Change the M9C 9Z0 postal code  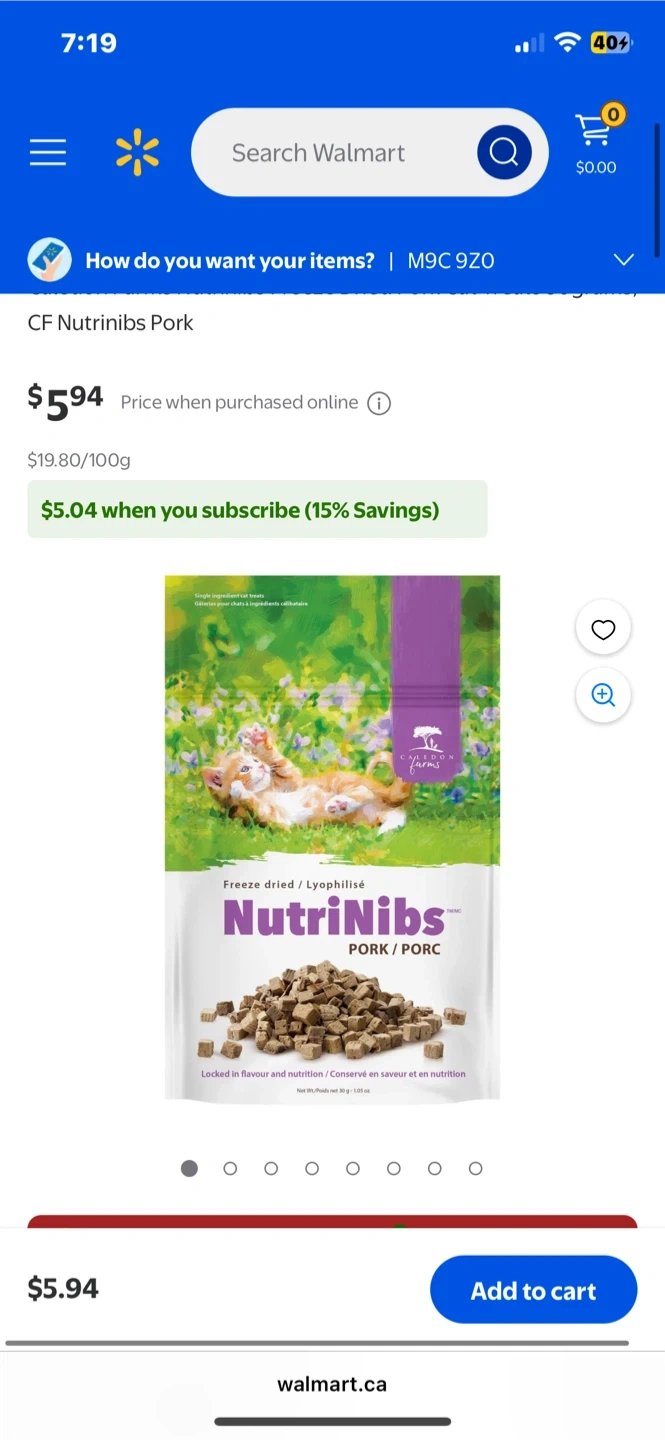pyautogui.click(x=451, y=261)
